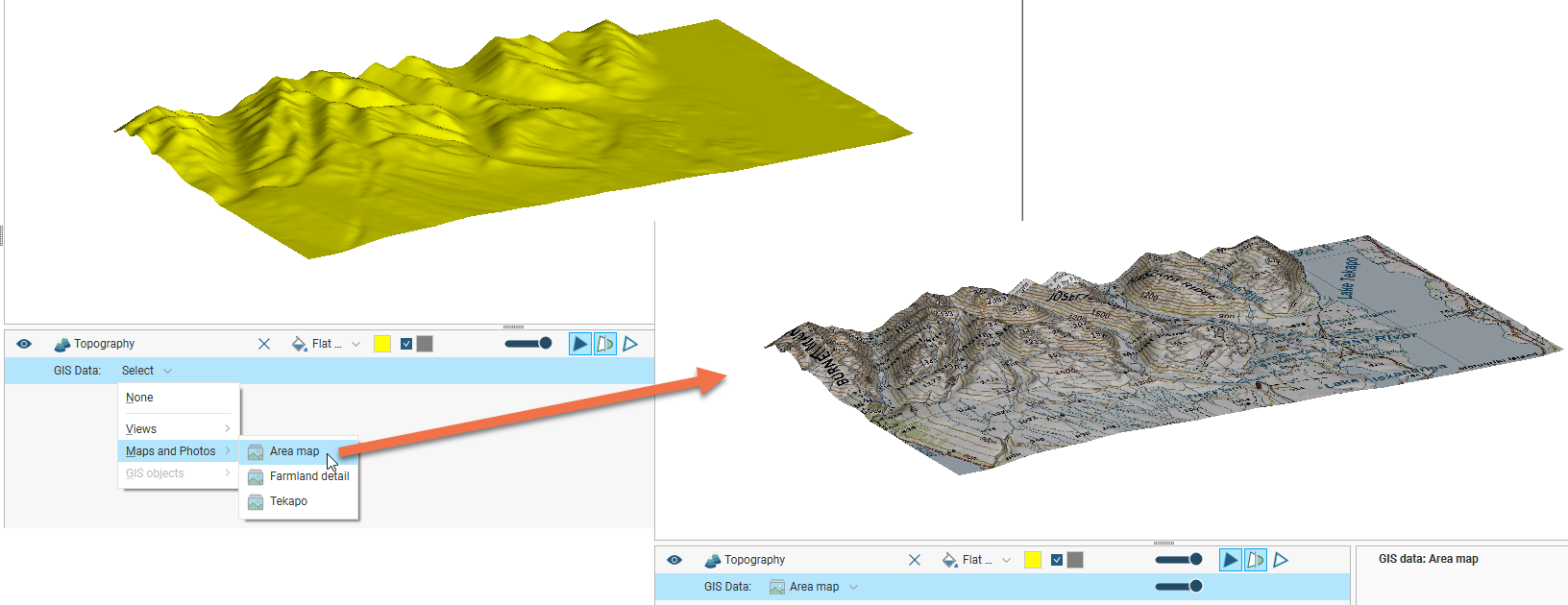The width and height of the screenshot is (1568, 605).
Task: Click the splitter handle above the Area map list
Action: (1164, 544)
